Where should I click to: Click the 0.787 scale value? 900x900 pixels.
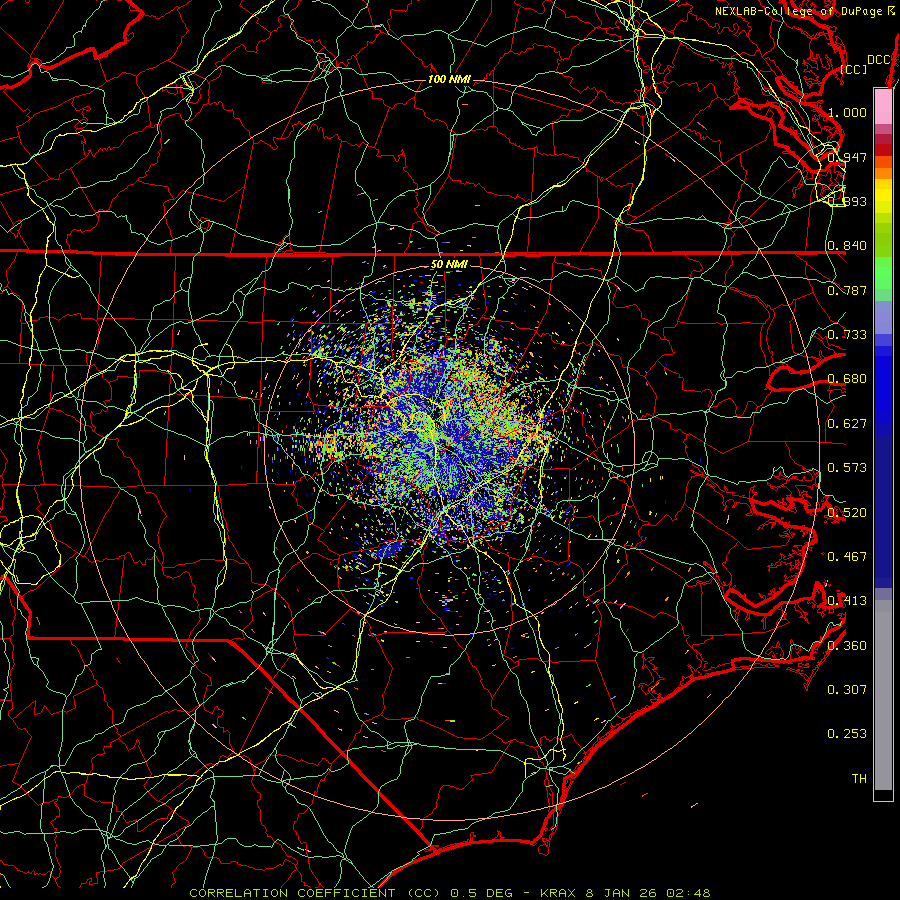[x=847, y=290]
